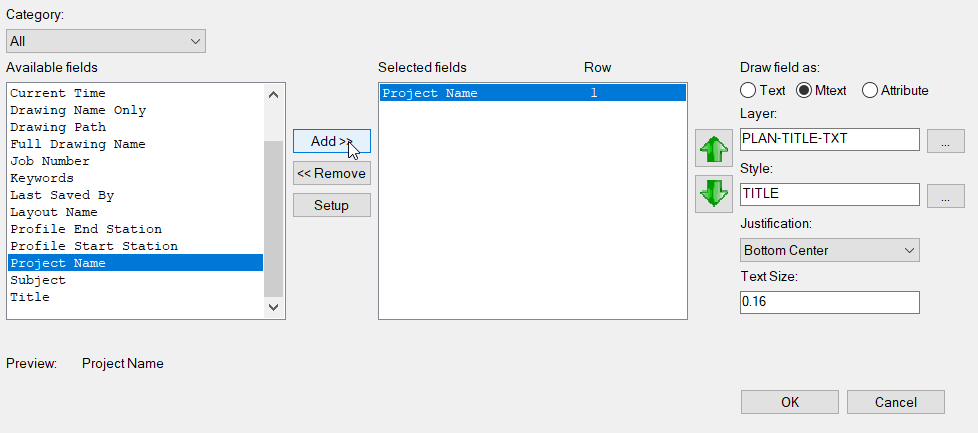
Task: Select Current Time in Available fields
Action: [x=136, y=93]
